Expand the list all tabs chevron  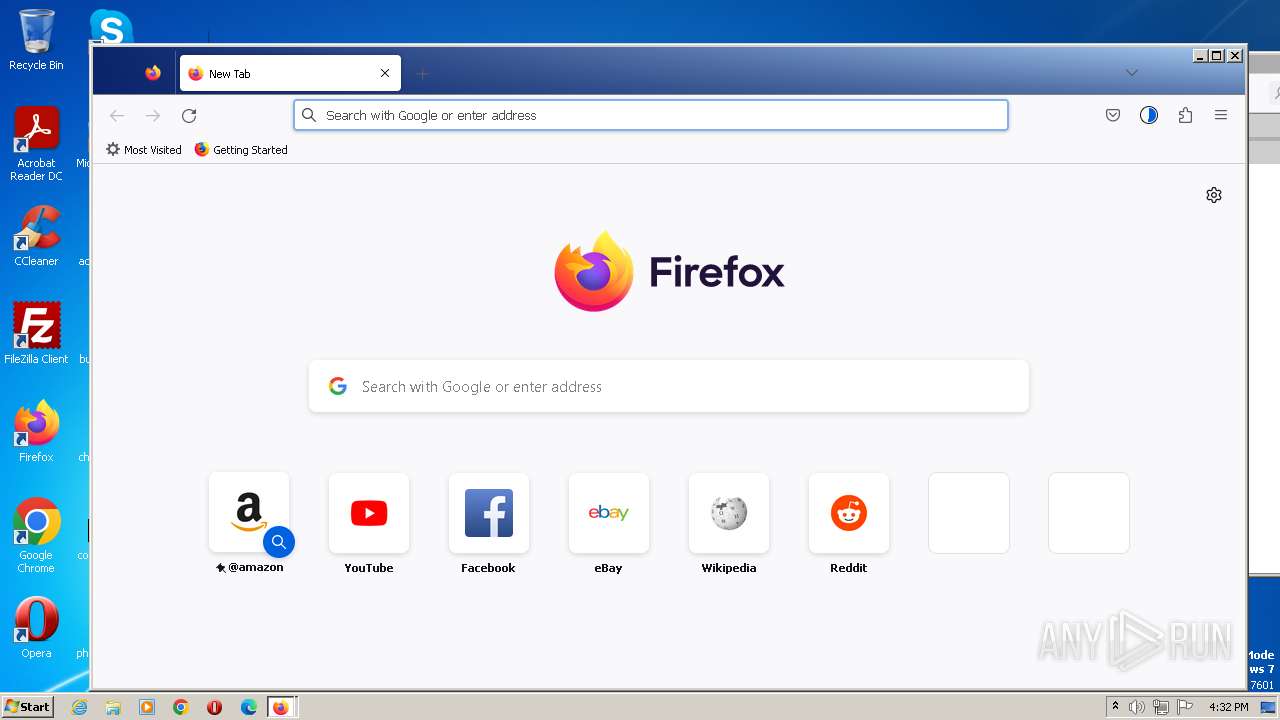pos(1132,73)
